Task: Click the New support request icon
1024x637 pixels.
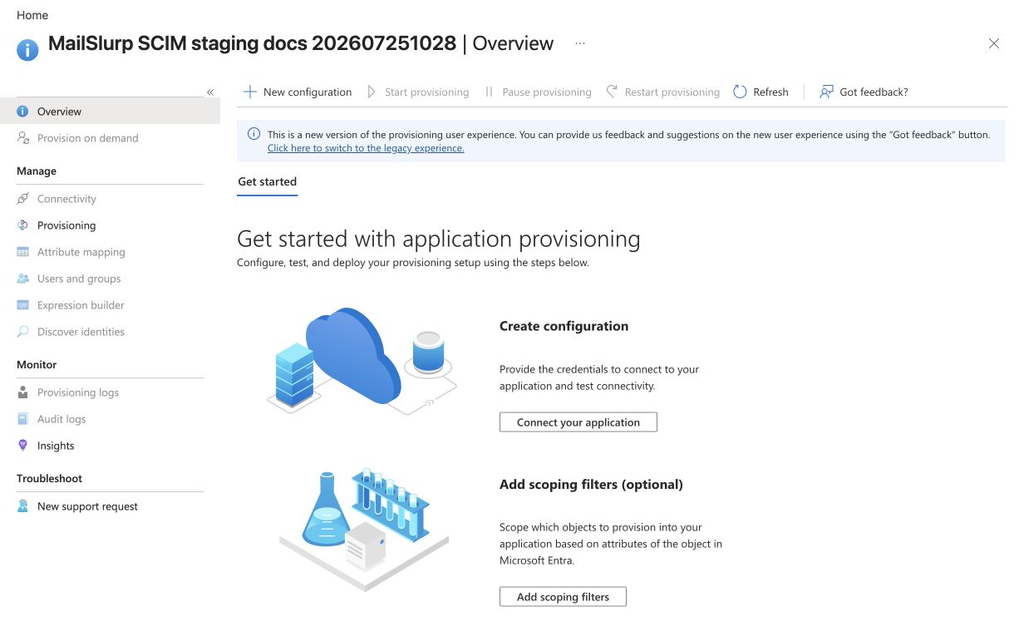Action: (23, 506)
